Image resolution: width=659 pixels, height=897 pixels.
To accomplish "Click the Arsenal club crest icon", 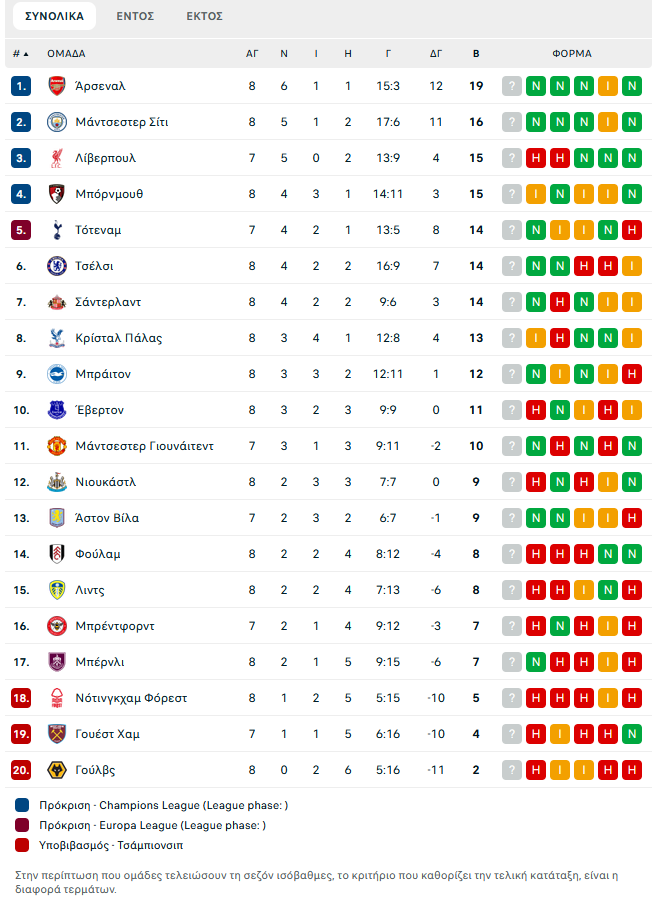I will [x=56, y=86].
